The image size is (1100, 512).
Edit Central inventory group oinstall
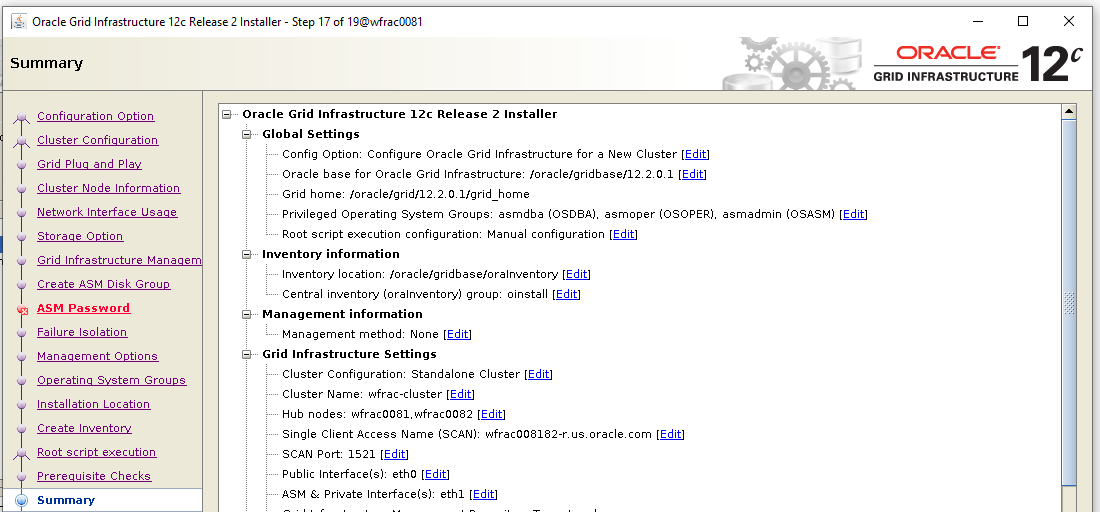tap(566, 294)
